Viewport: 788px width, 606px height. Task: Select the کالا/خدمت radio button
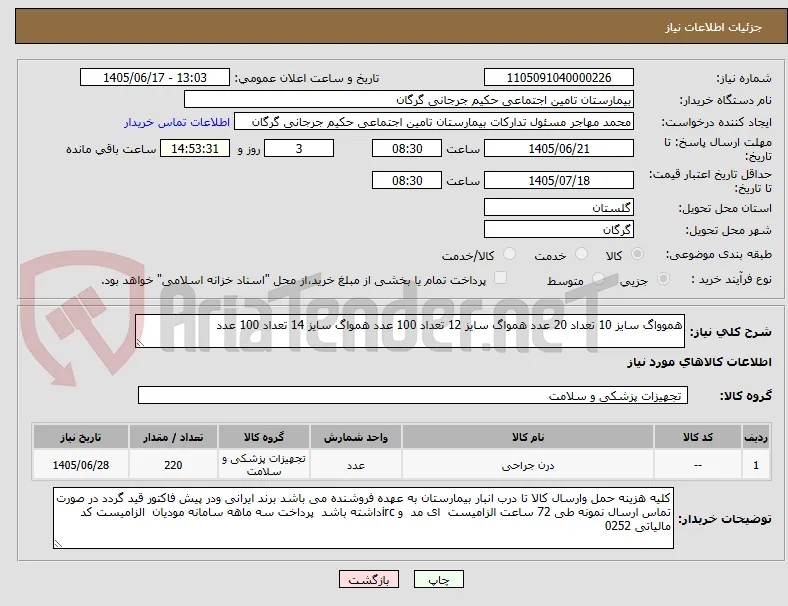pyautogui.click(x=509, y=254)
